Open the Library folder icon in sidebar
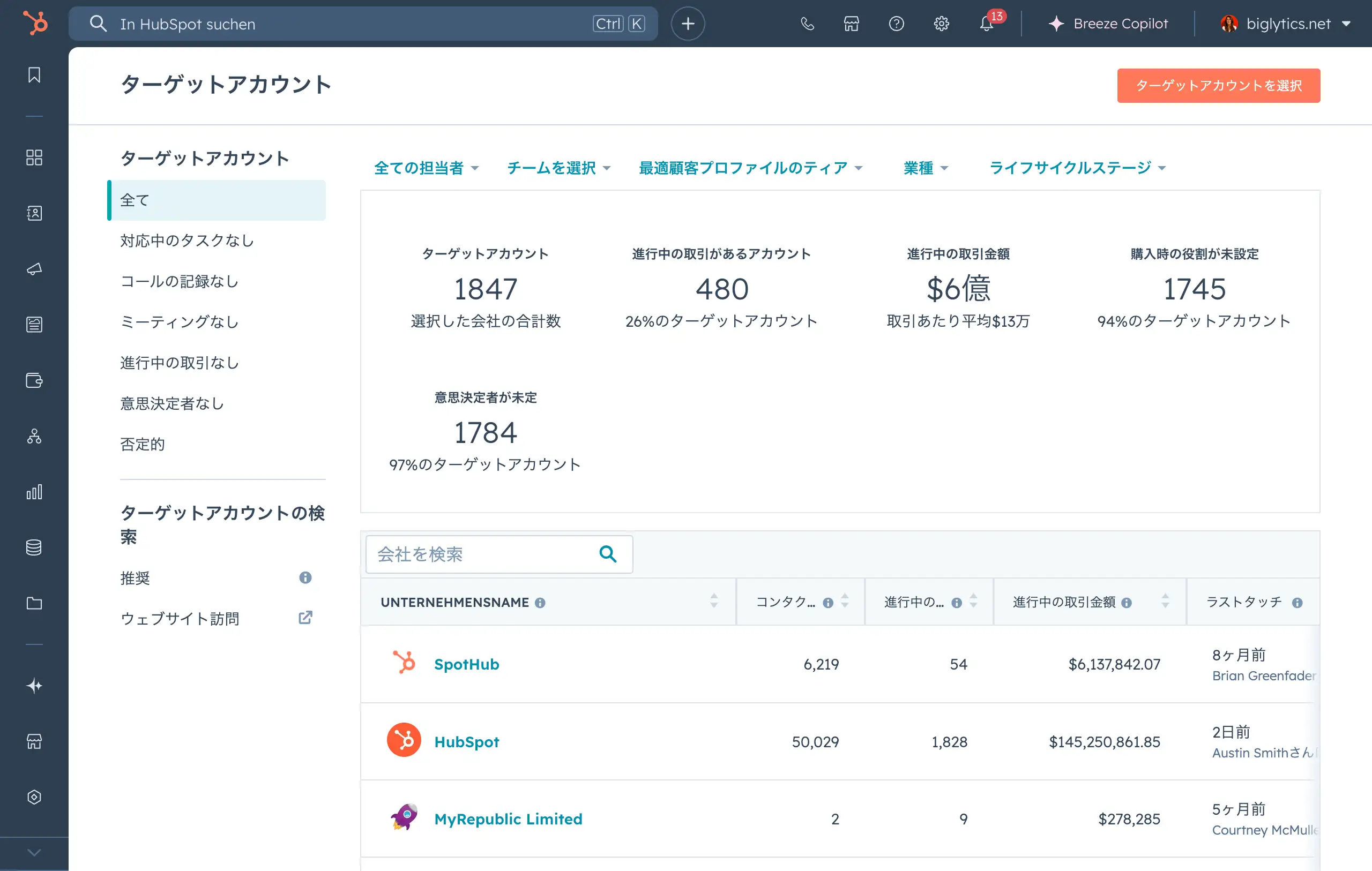1372x871 pixels. click(x=34, y=603)
